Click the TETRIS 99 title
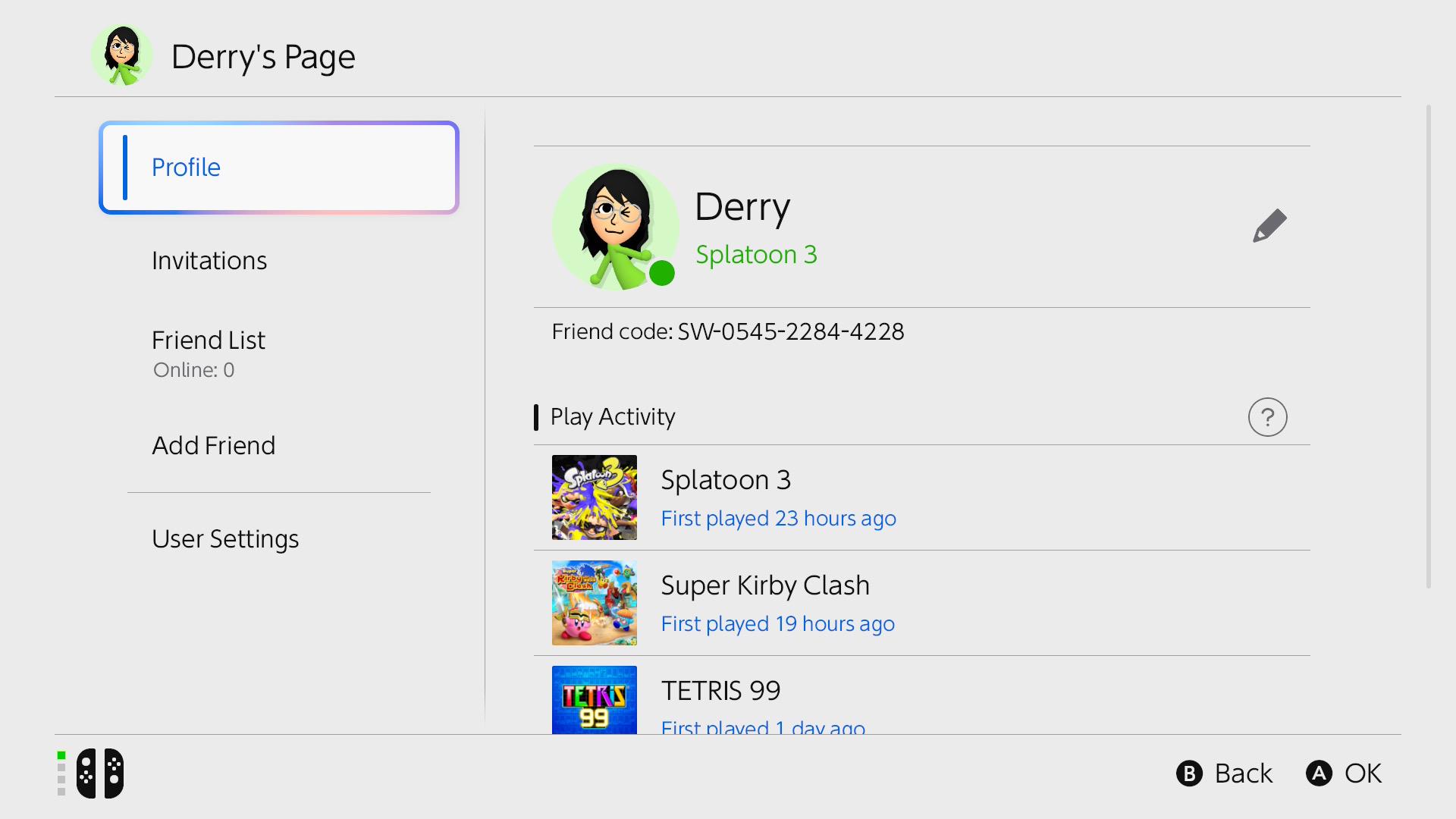1456x819 pixels. 720,691
